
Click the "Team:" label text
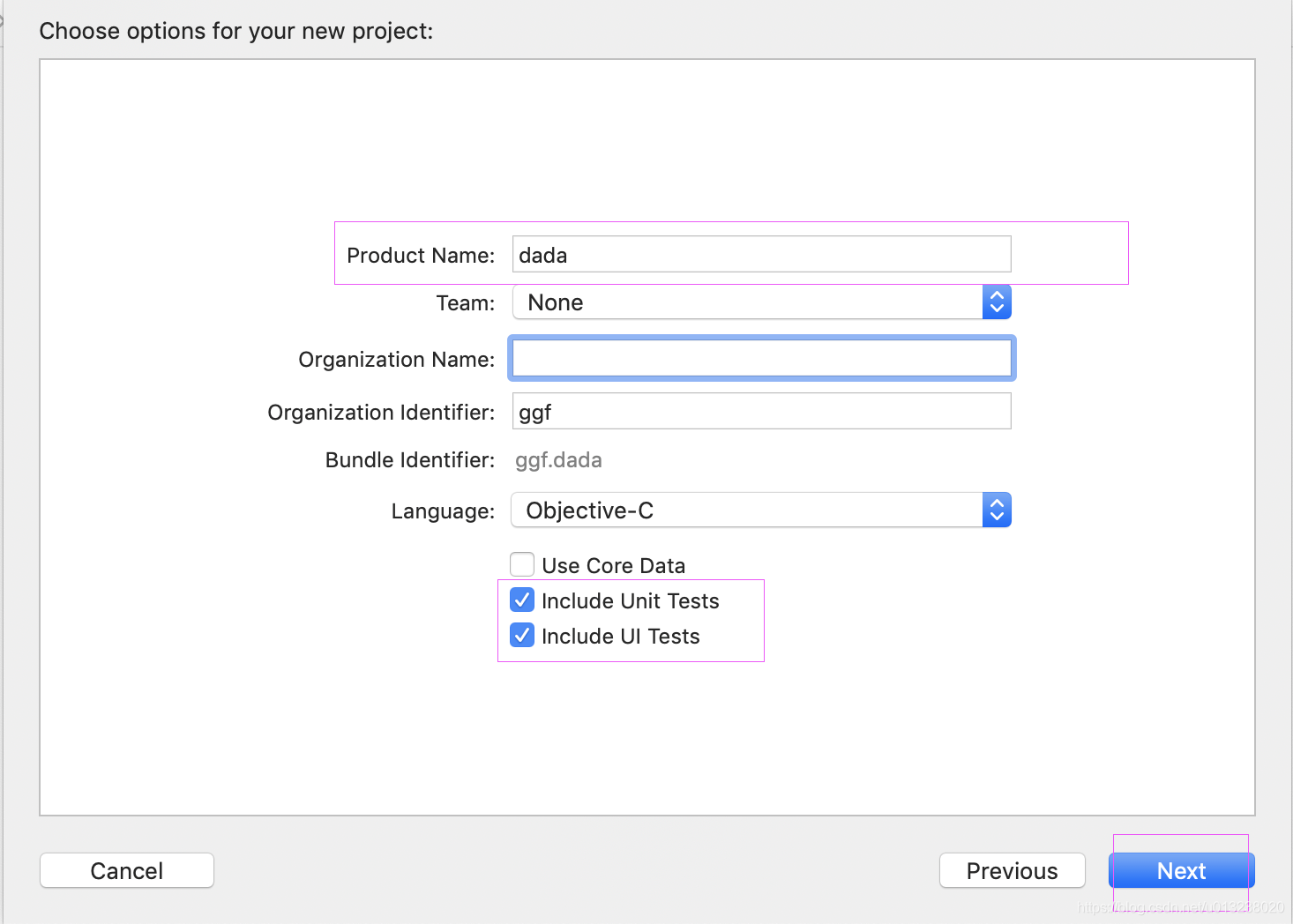coord(465,303)
